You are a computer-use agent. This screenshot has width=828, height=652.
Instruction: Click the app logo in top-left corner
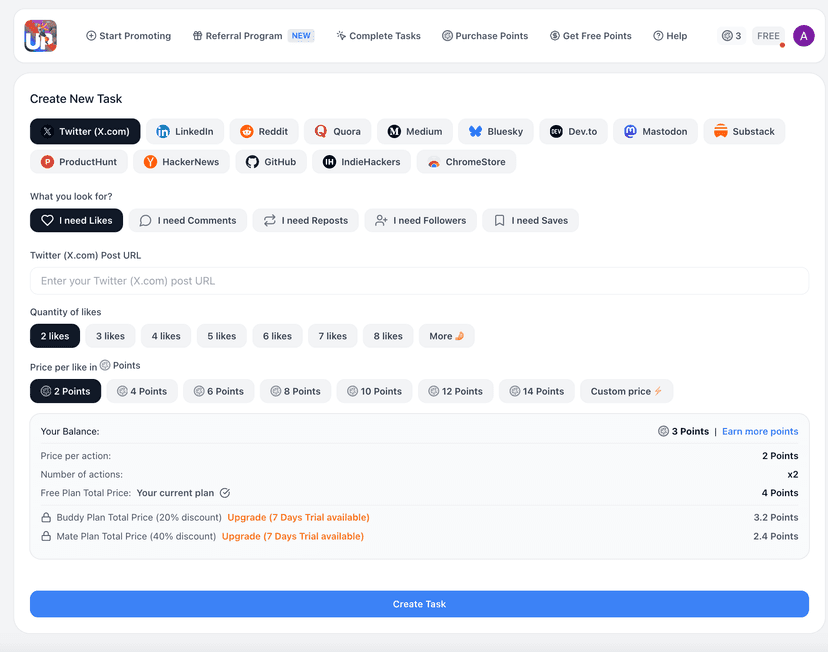[x=41, y=36]
